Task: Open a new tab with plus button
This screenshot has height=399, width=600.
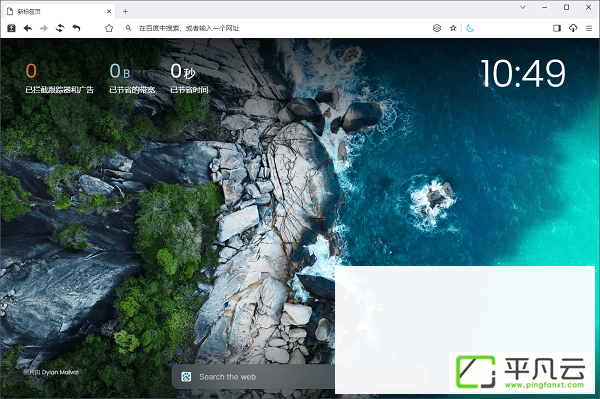Action: click(x=125, y=11)
